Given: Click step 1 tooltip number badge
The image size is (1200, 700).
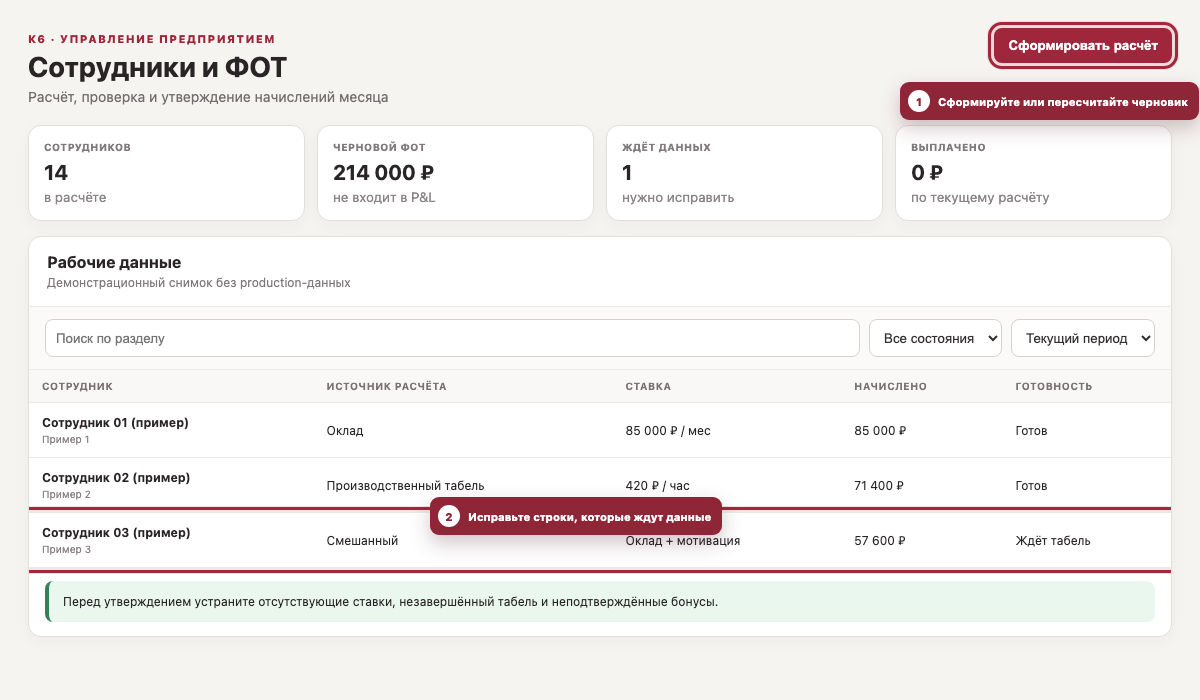Looking at the screenshot, I should click(919, 102).
